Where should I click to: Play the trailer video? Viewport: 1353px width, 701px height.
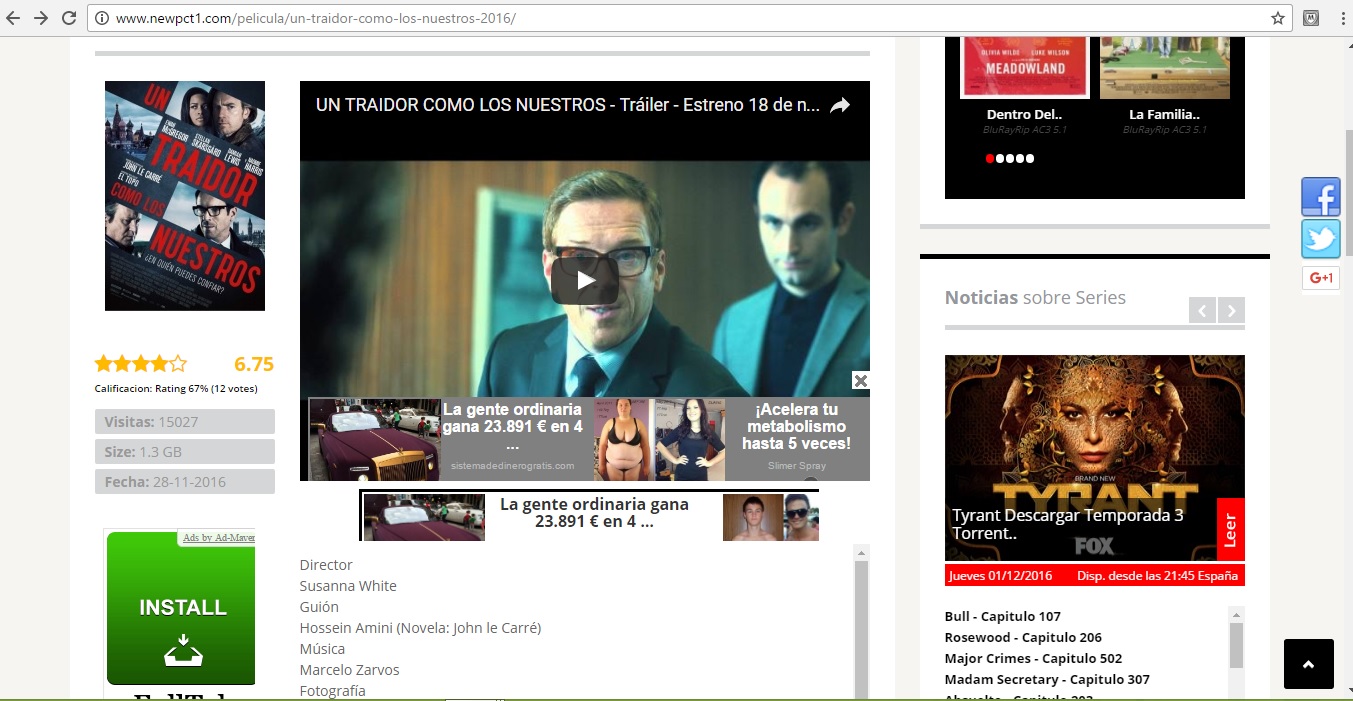(585, 281)
